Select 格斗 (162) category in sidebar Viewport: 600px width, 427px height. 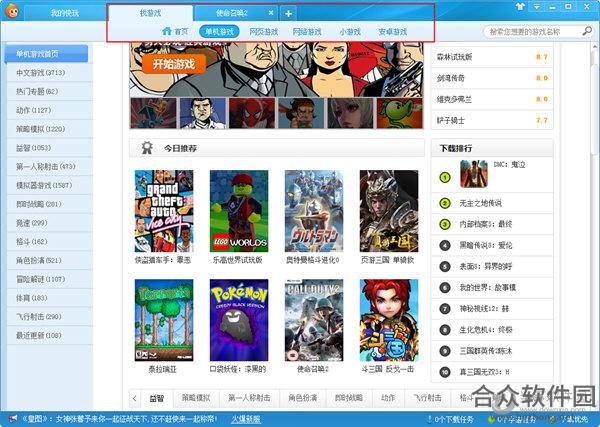pyautogui.click(x=50, y=241)
